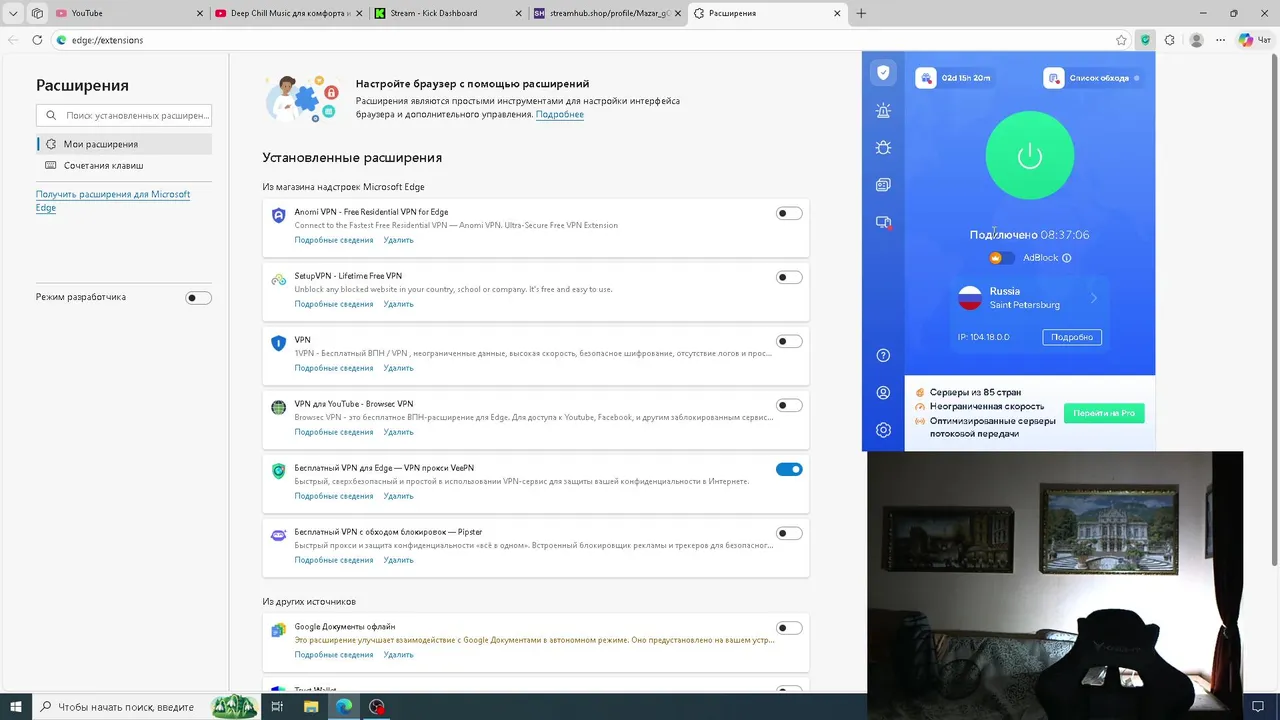This screenshot has width=1280, height=720.
Task: Focus the installed extensions search field
Action: 124,115
